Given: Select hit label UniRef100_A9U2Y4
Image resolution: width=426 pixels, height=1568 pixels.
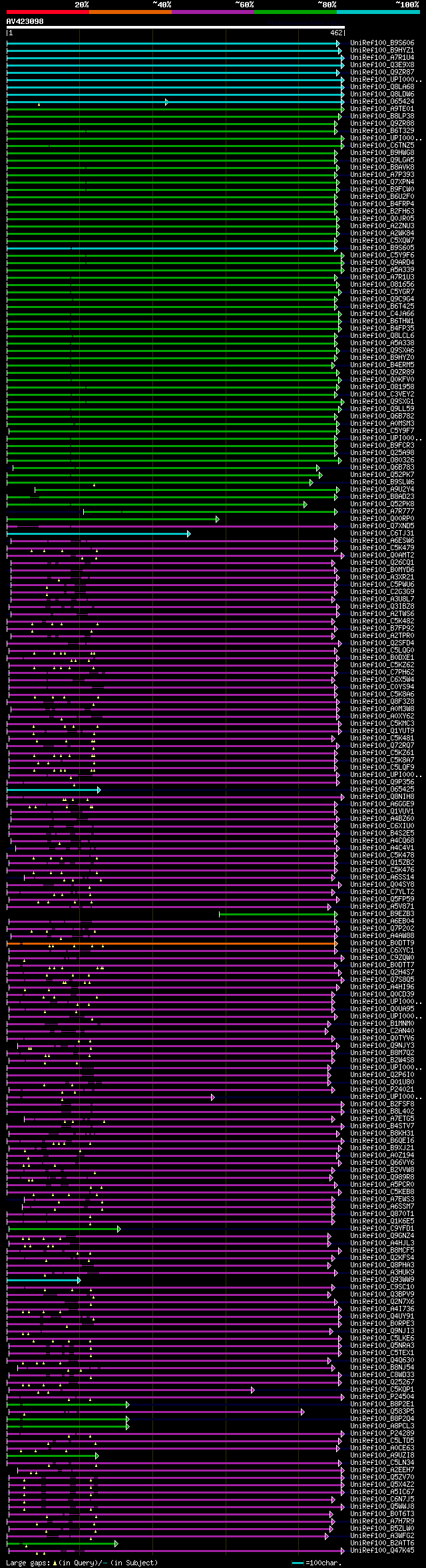Looking at the screenshot, I should (382, 490).
